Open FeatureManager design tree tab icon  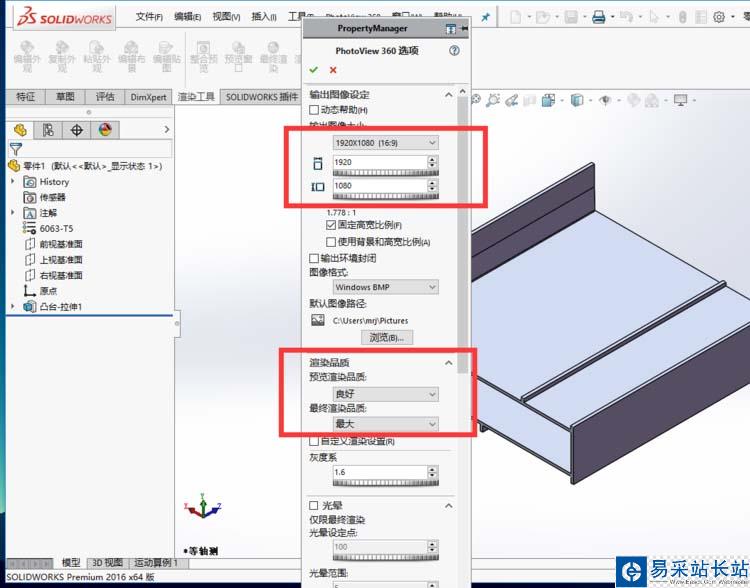[x=20, y=130]
